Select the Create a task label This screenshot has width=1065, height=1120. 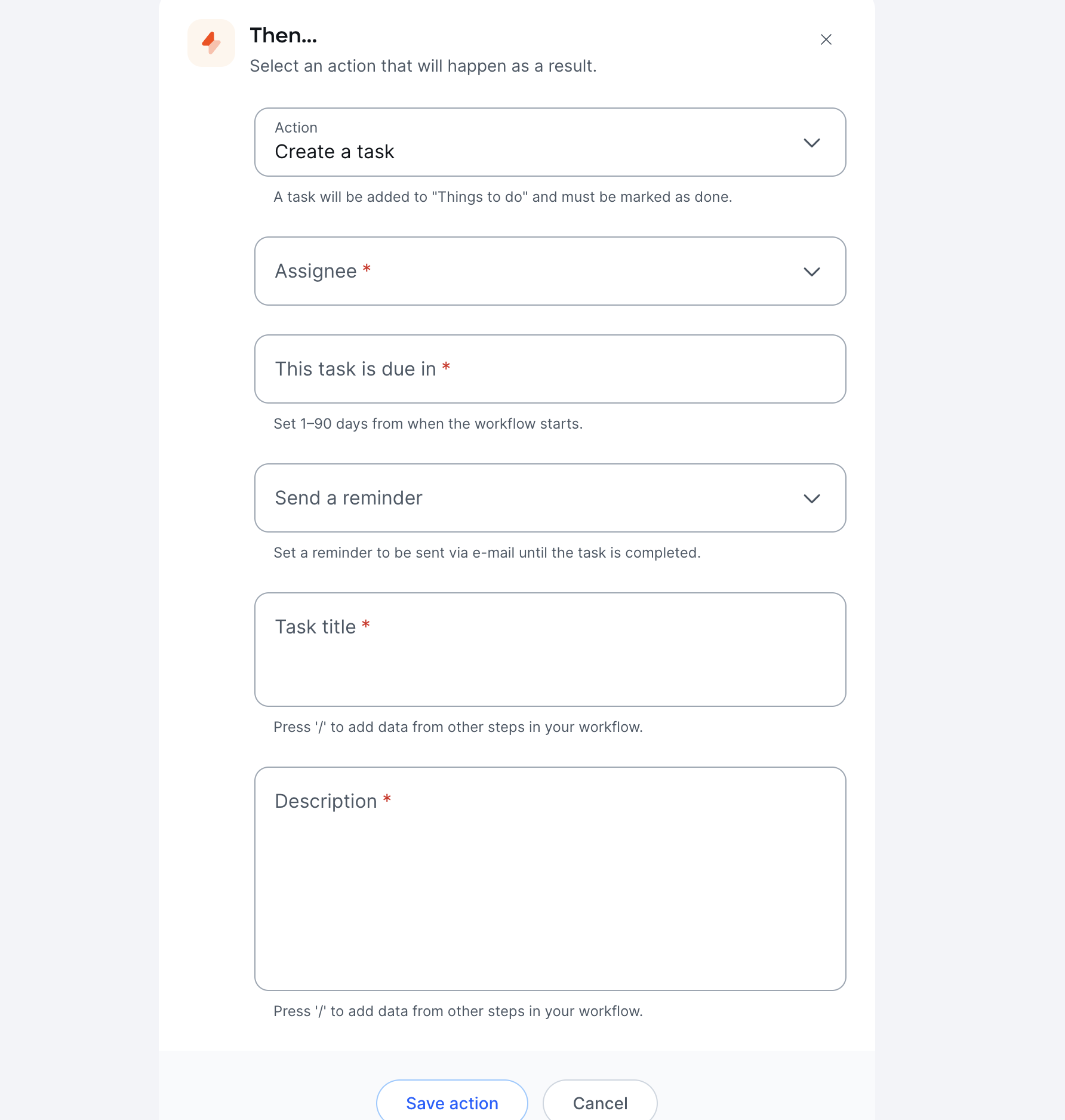pyautogui.click(x=334, y=152)
